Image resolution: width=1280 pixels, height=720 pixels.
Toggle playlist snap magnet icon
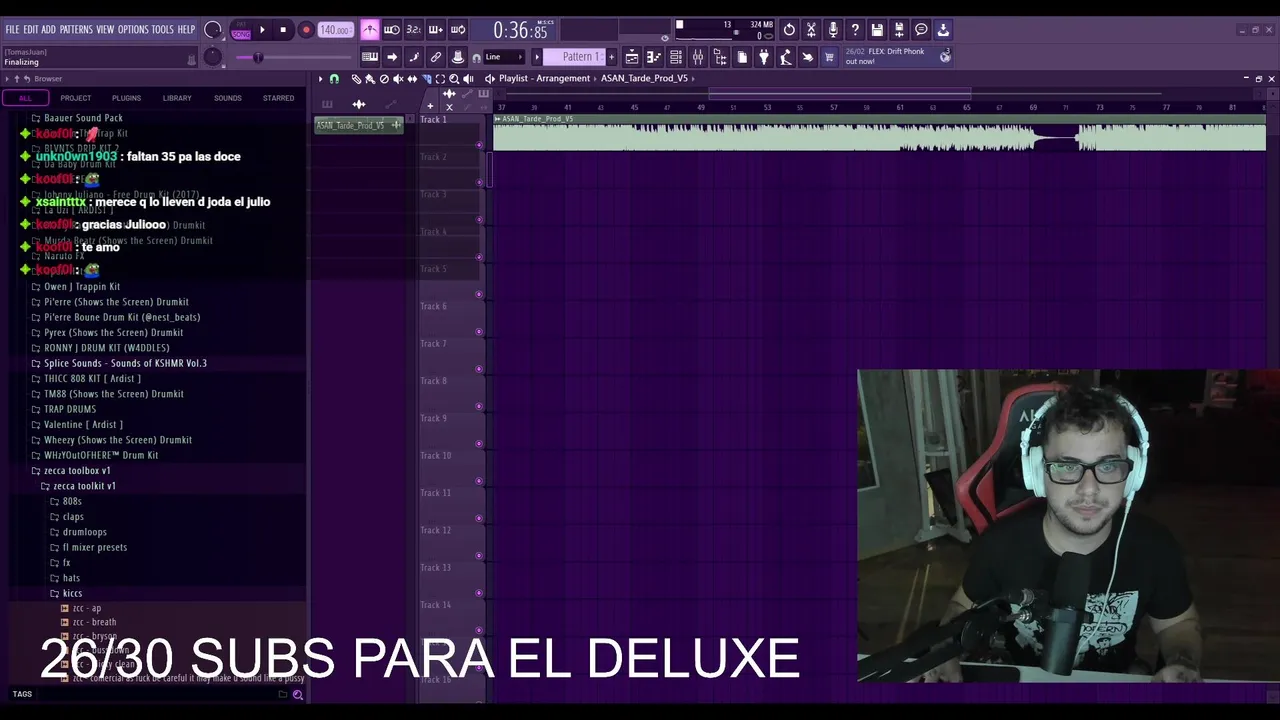point(334,79)
